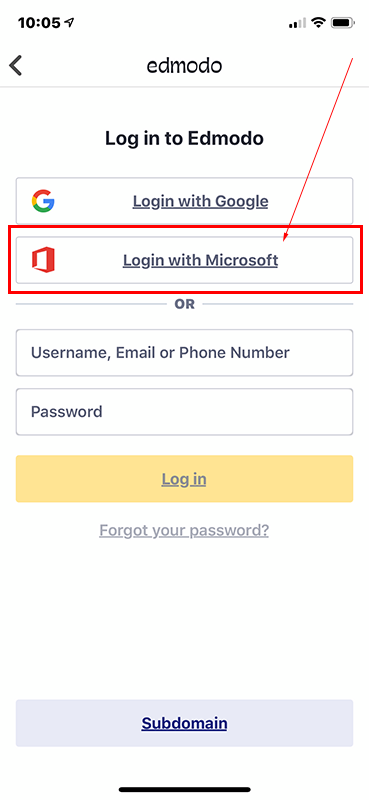The width and height of the screenshot is (369, 800).
Task: Click the Microsoft Office logo icon
Action: point(43,260)
